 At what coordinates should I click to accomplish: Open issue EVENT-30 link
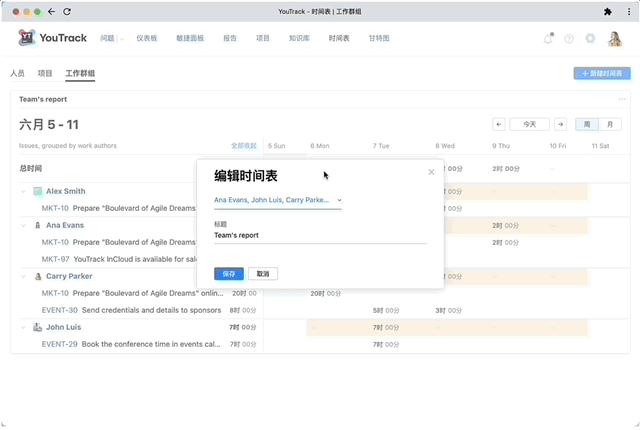point(60,310)
